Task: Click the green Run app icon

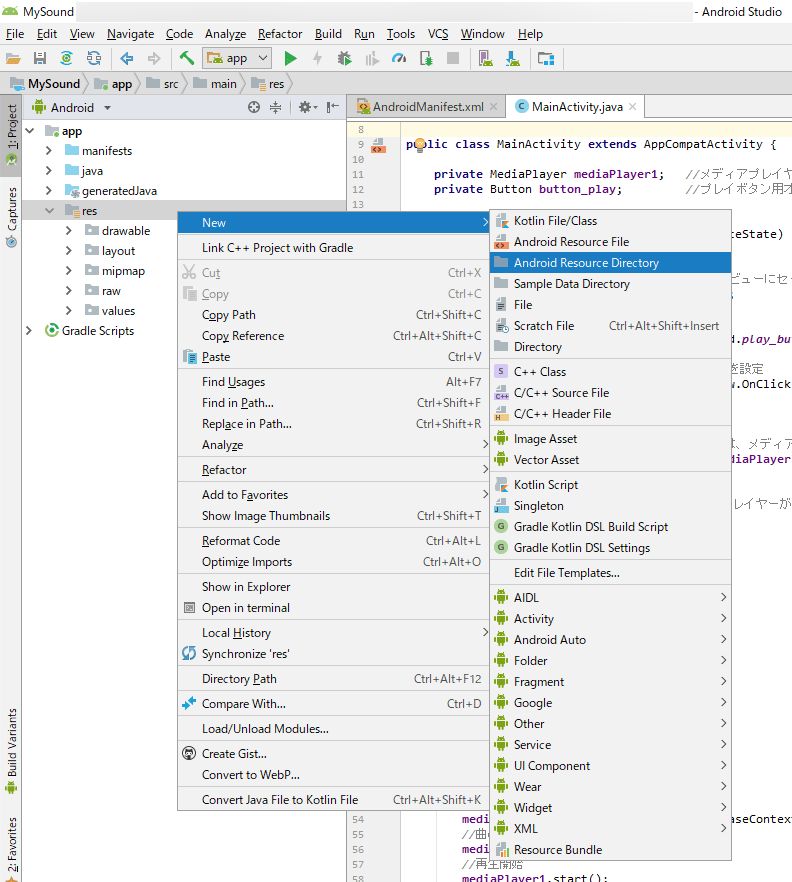Action: [290, 58]
